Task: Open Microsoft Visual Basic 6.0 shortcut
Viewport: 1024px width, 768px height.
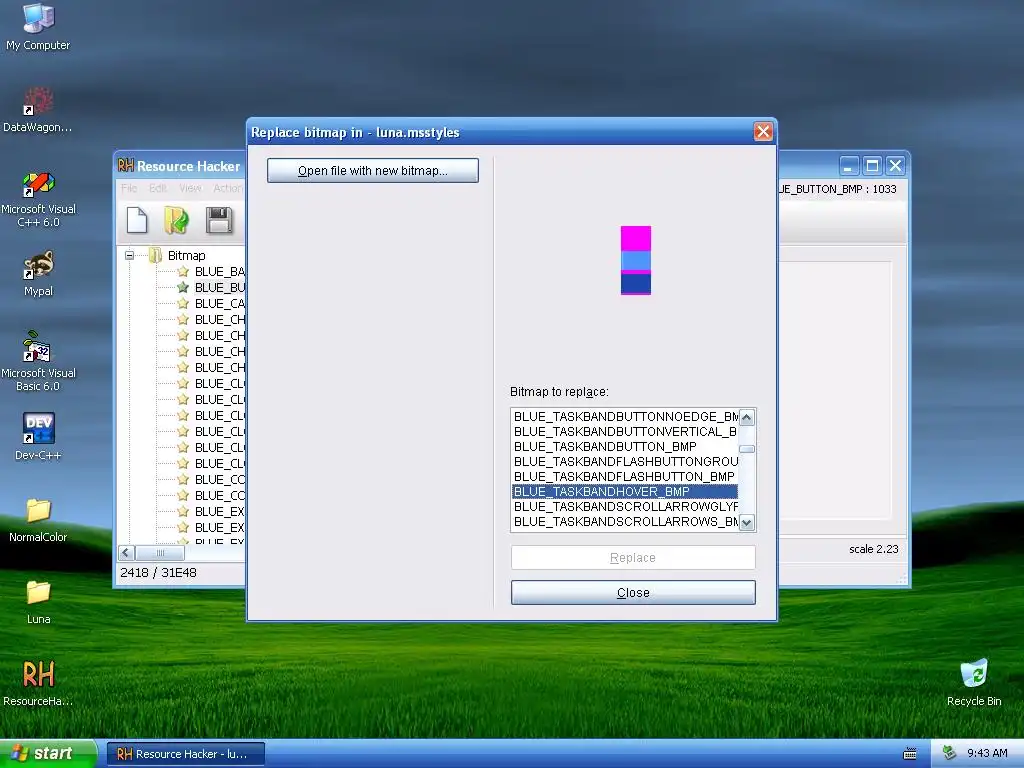Action: pos(38,361)
